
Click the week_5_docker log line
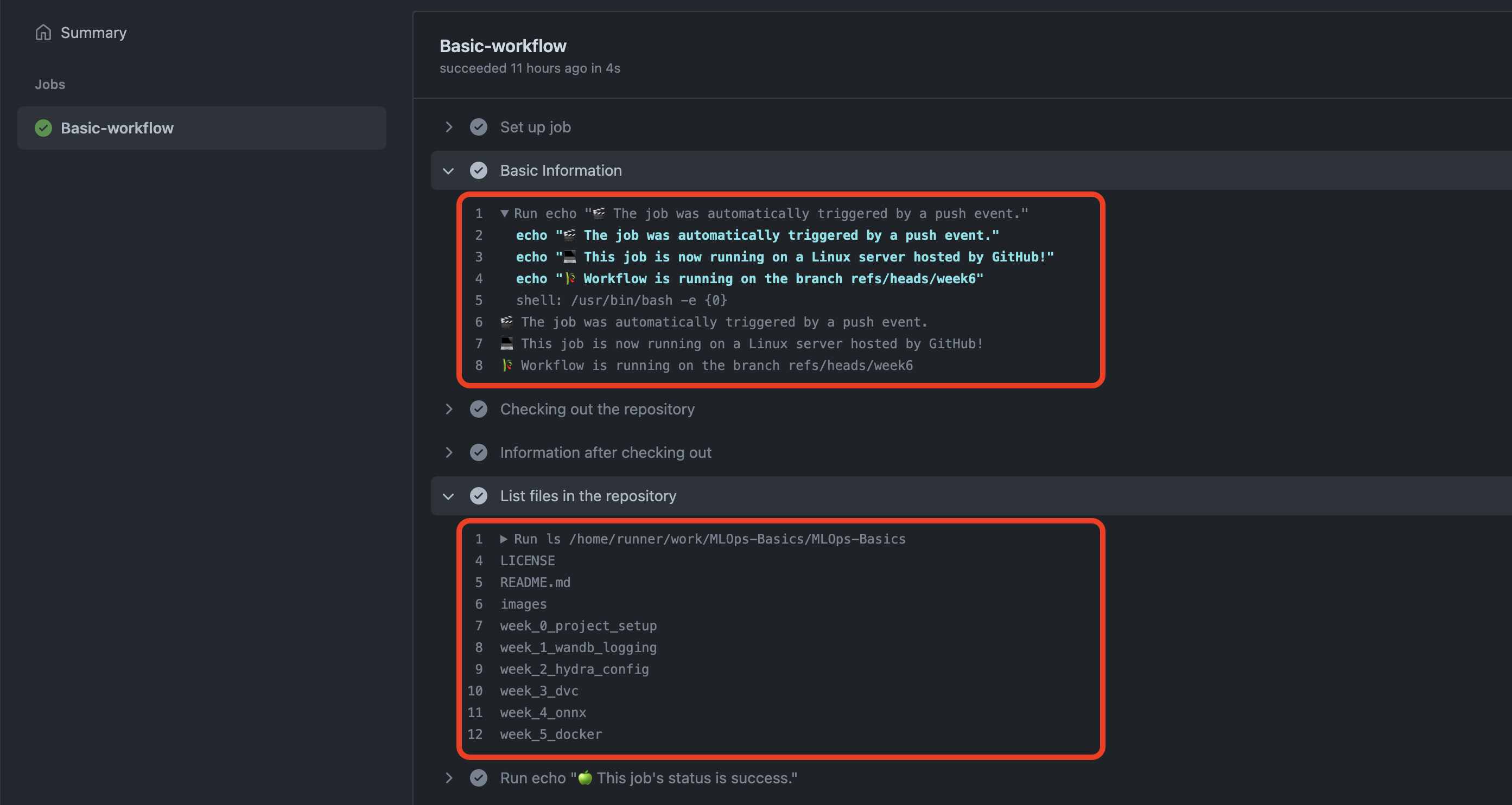[550, 734]
